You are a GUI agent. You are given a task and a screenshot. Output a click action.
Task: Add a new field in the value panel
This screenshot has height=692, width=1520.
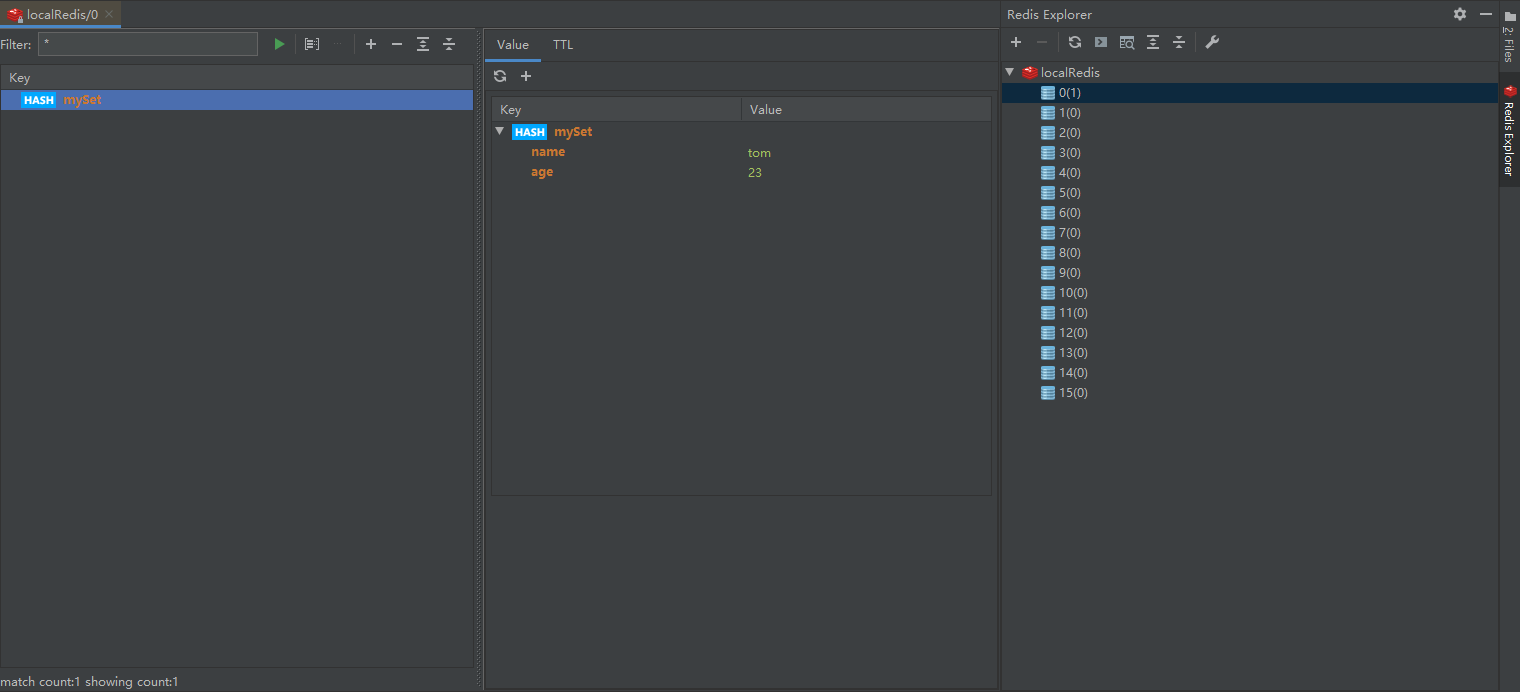click(526, 76)
